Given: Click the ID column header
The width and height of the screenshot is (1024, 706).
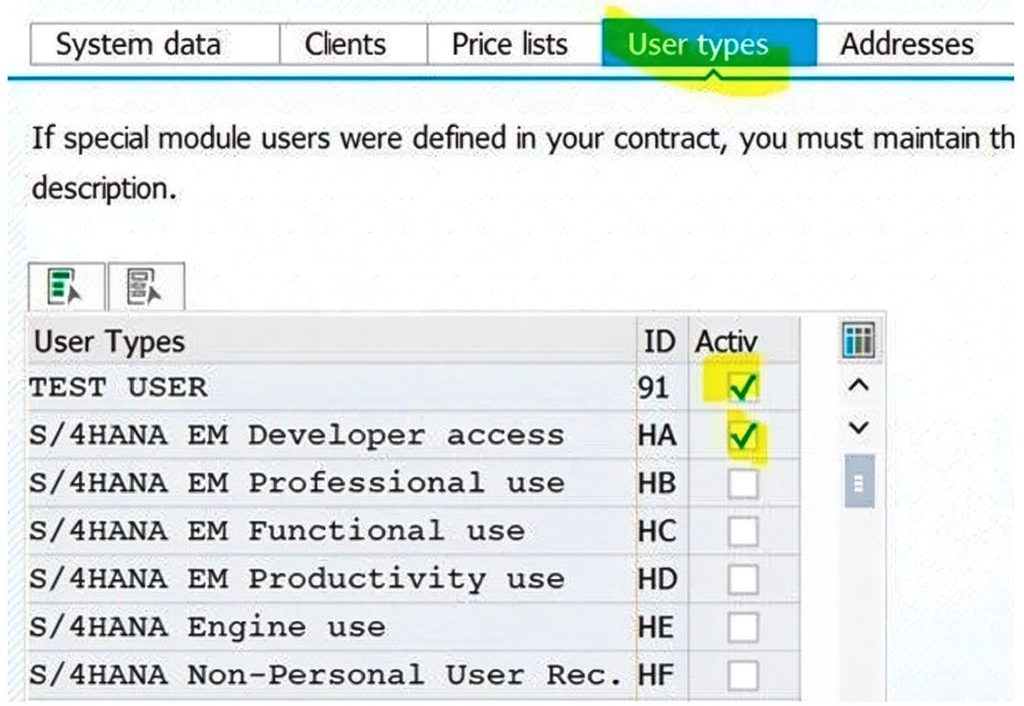Looking at the screenshot, I should coord(662,342).
